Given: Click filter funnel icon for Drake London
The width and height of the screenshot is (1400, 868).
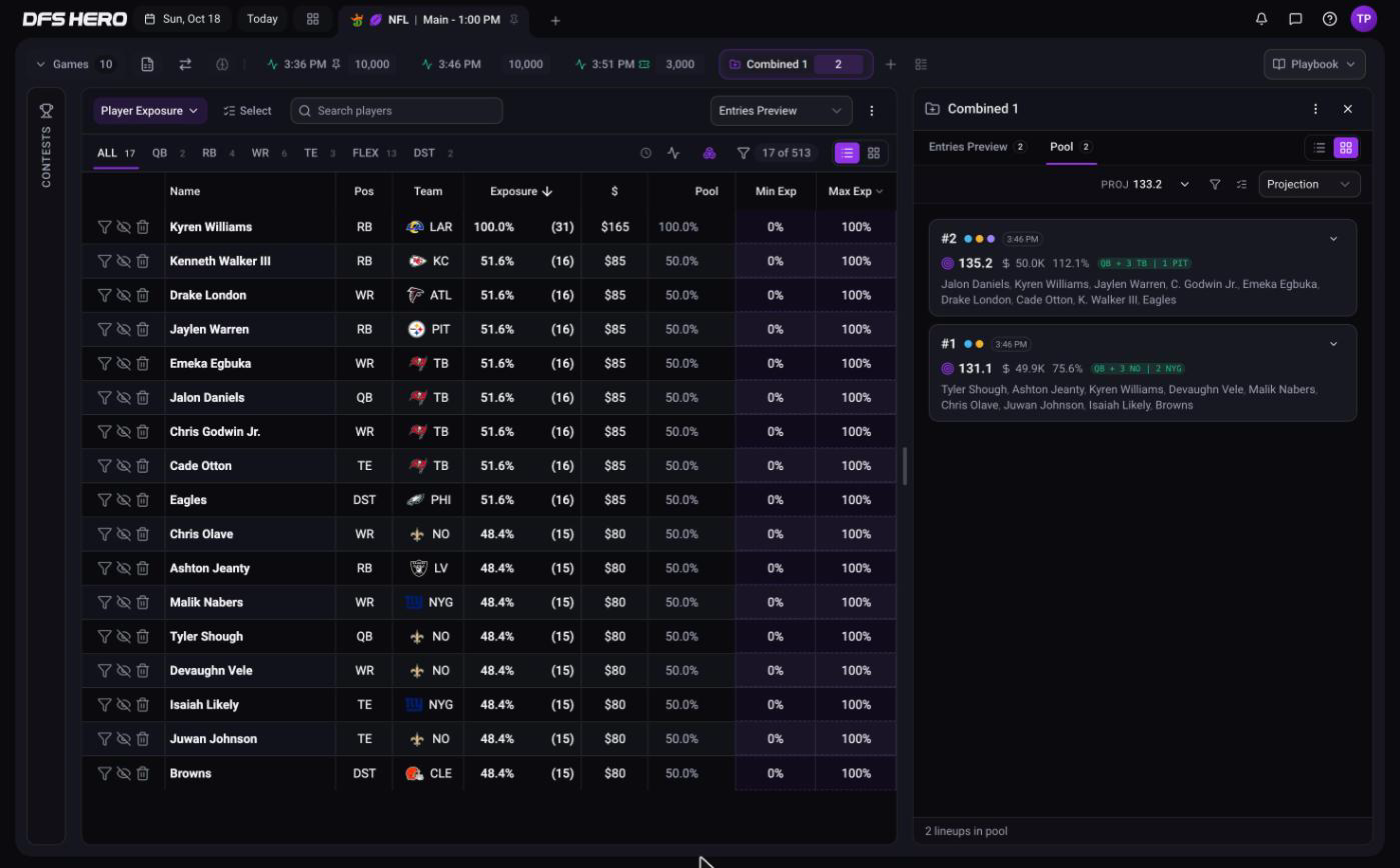Looking at the screenshot, I should click(x=104, y=295).
